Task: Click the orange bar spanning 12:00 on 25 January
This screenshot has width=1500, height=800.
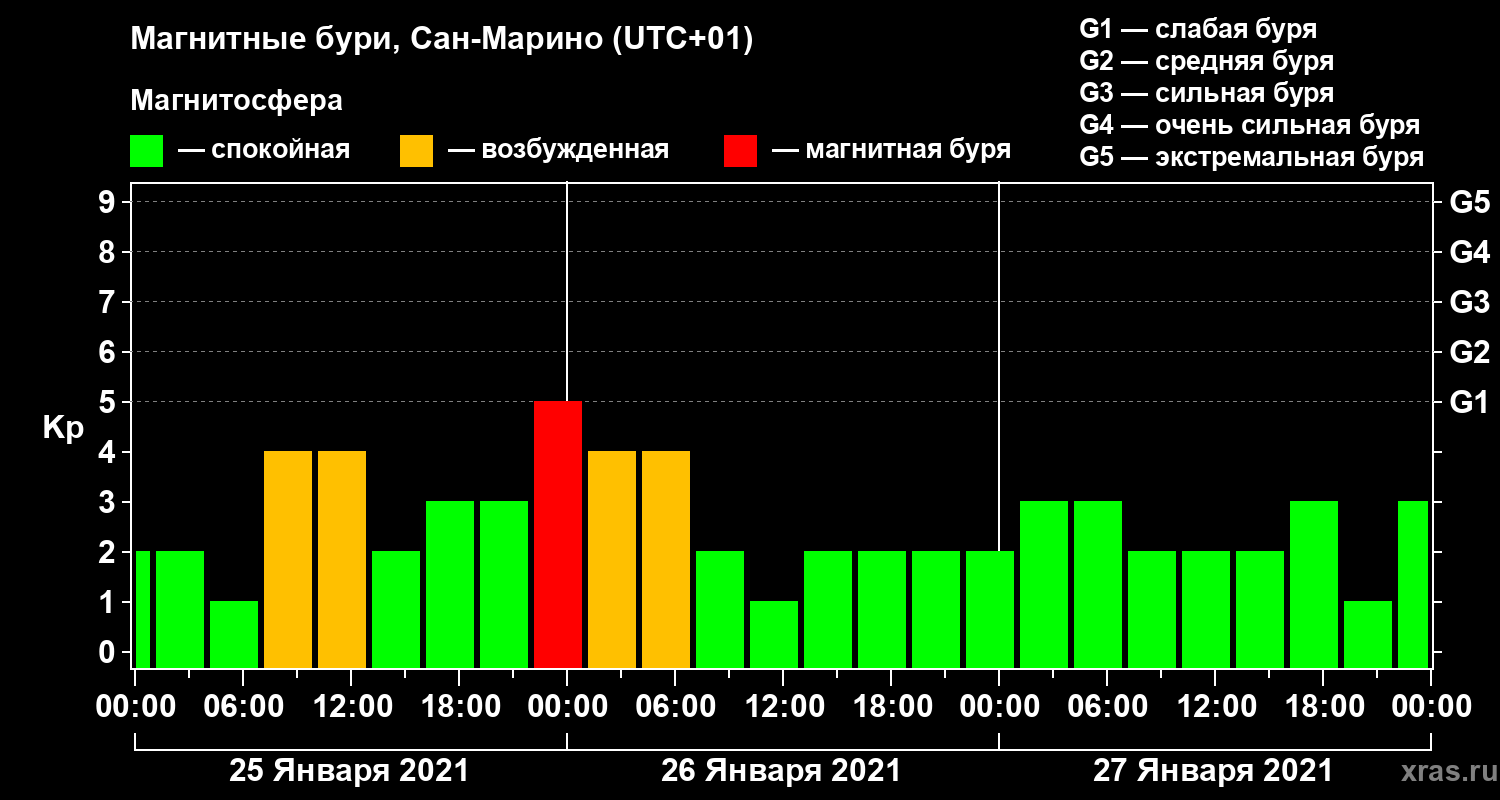Action: click(342, 559)
